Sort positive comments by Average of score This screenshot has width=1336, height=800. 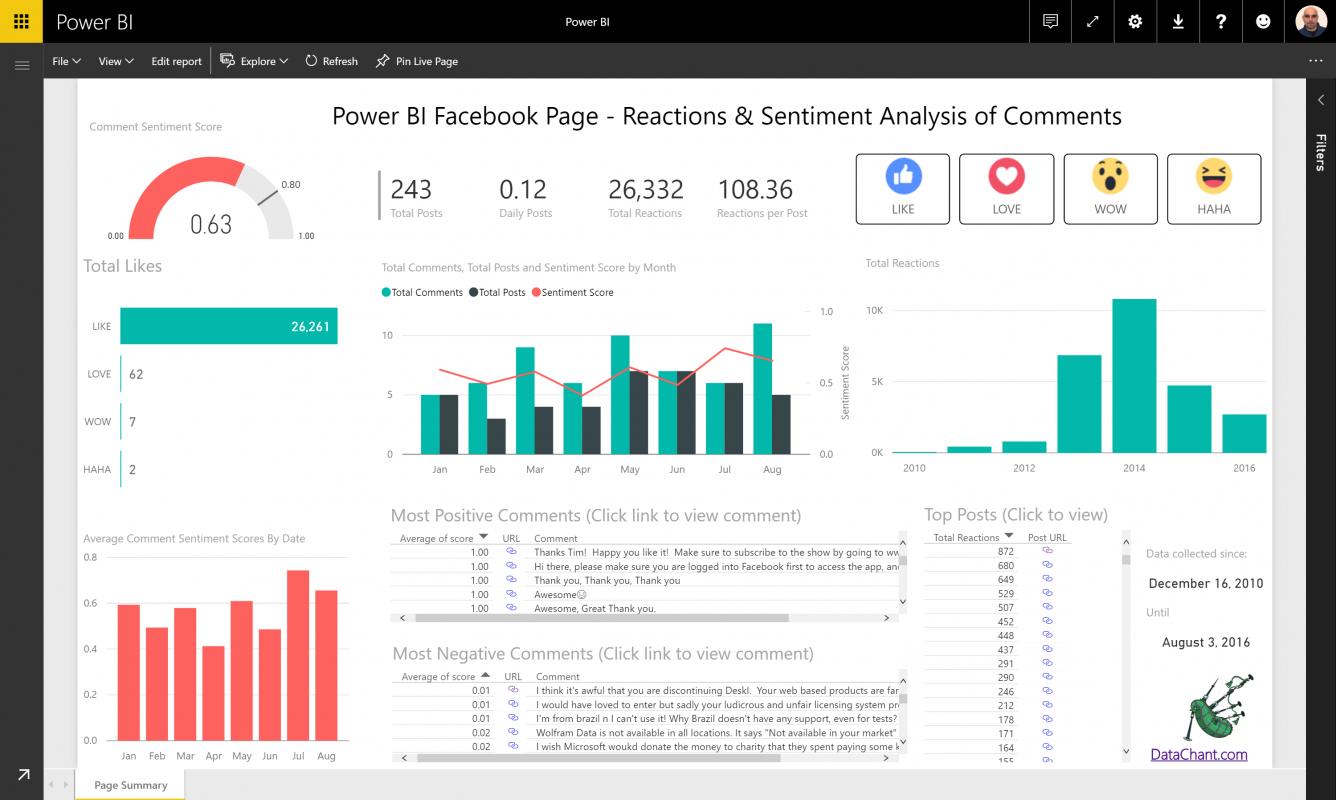(443, 538)
